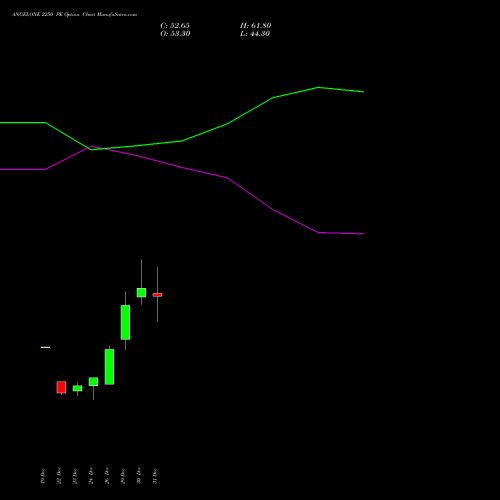500x500 pixels.
Task: Click the close value C: 52.65
Action: (175, 26)
